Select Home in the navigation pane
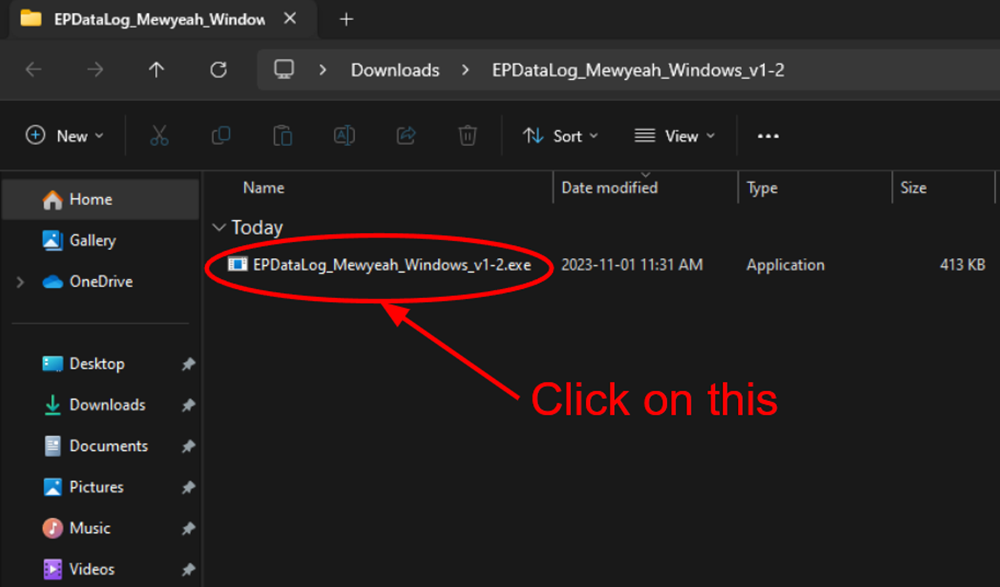The image size is (1000, 587). [101, 200]
